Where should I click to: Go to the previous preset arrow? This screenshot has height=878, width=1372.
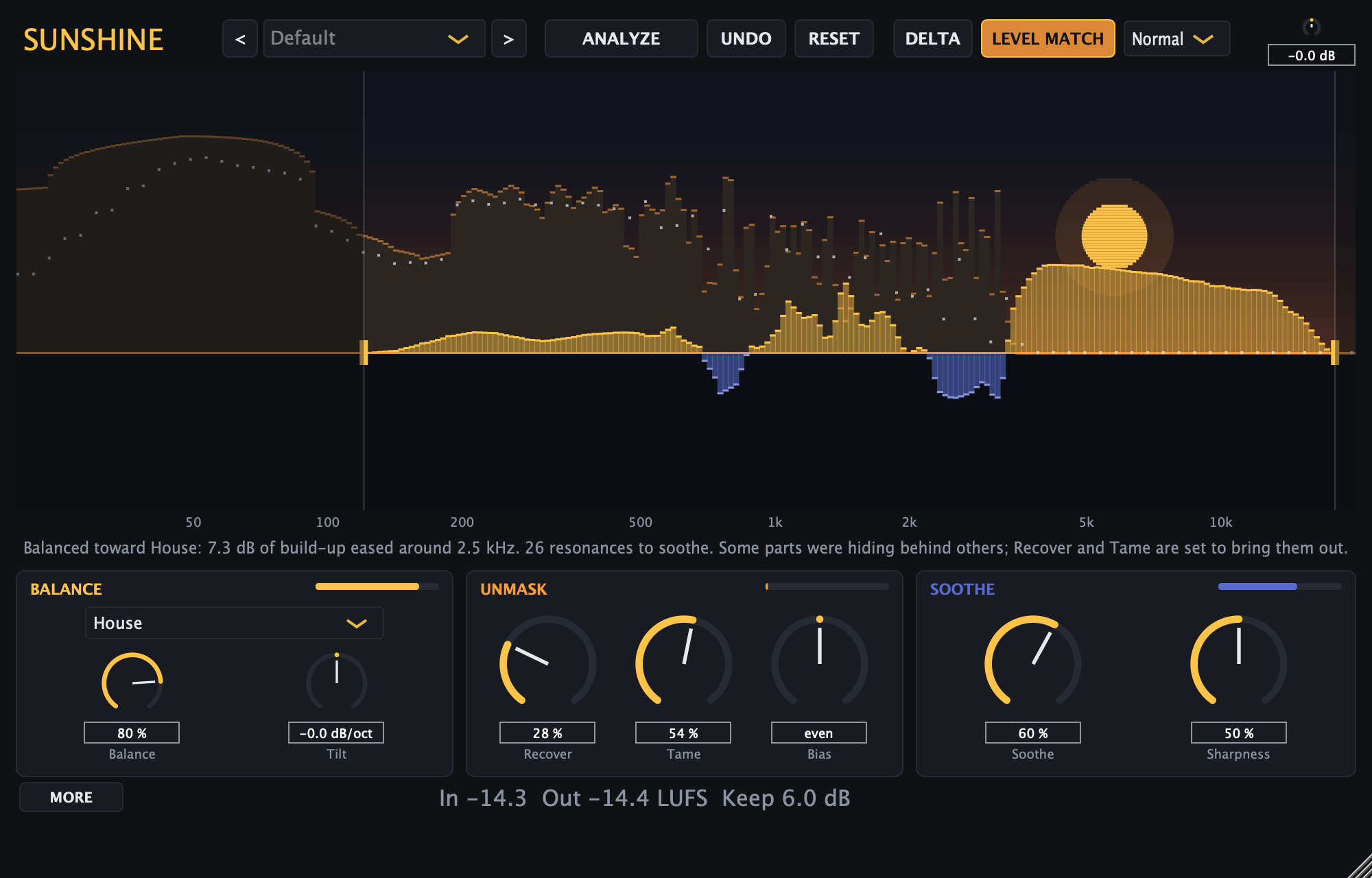coord(240,39)
